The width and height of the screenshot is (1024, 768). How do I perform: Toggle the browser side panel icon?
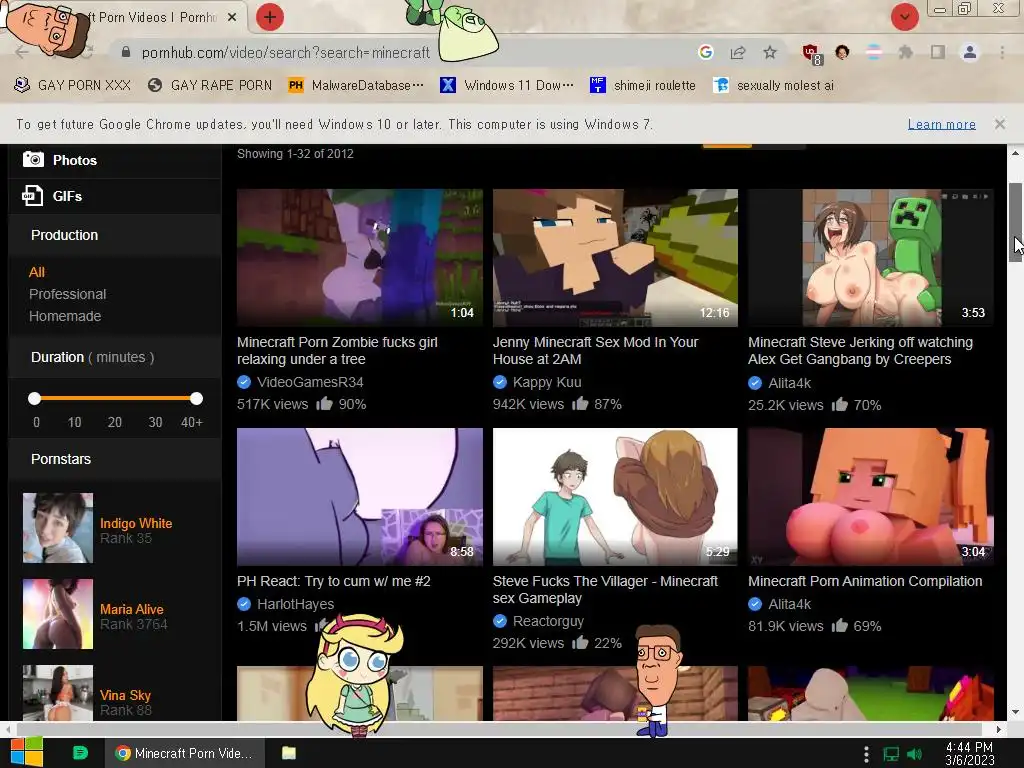click(938, 52)
